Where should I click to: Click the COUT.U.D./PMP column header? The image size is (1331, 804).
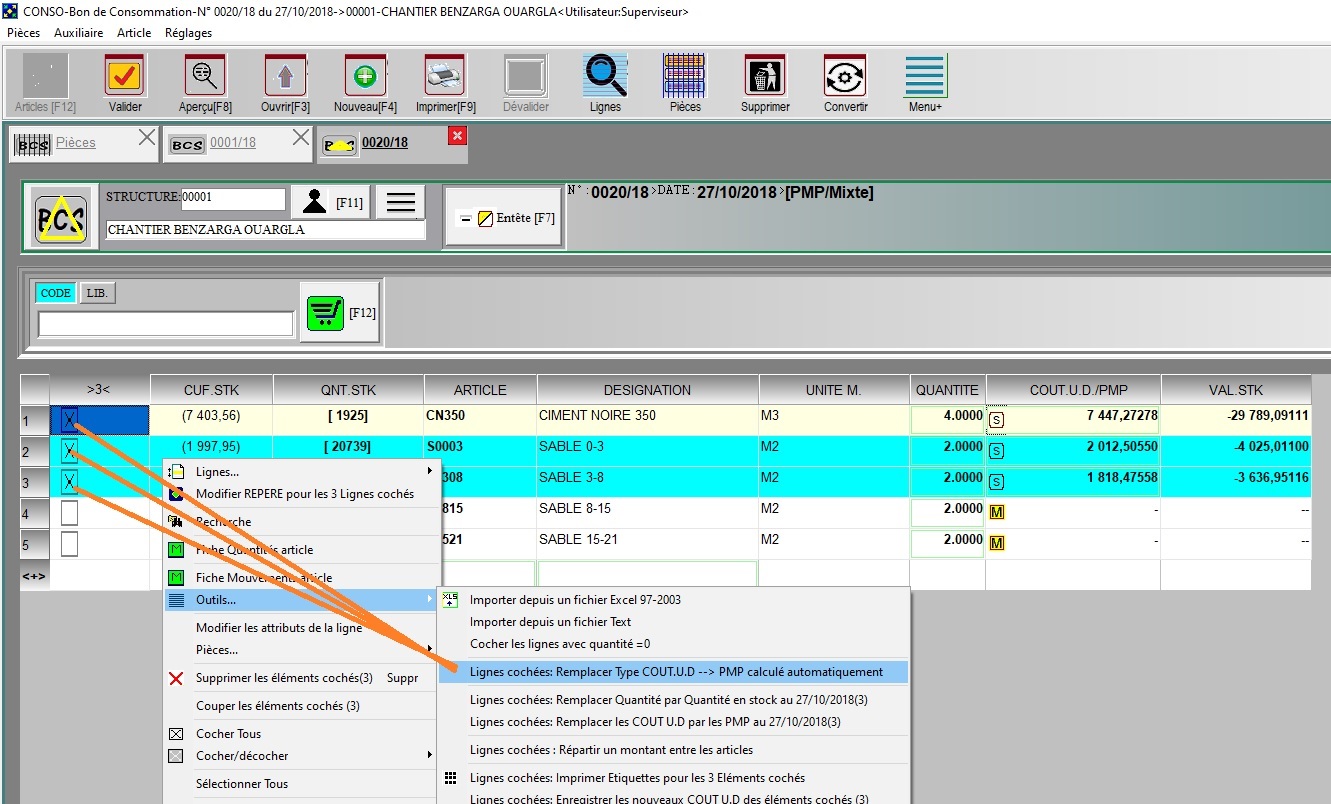(x=1073, y=390)
